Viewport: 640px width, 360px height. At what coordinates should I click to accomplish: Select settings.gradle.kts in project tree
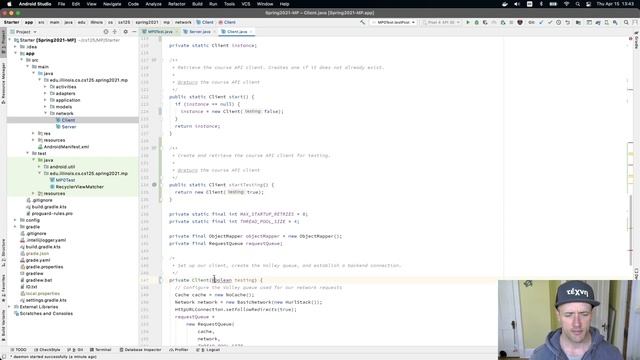coord(46,300)
